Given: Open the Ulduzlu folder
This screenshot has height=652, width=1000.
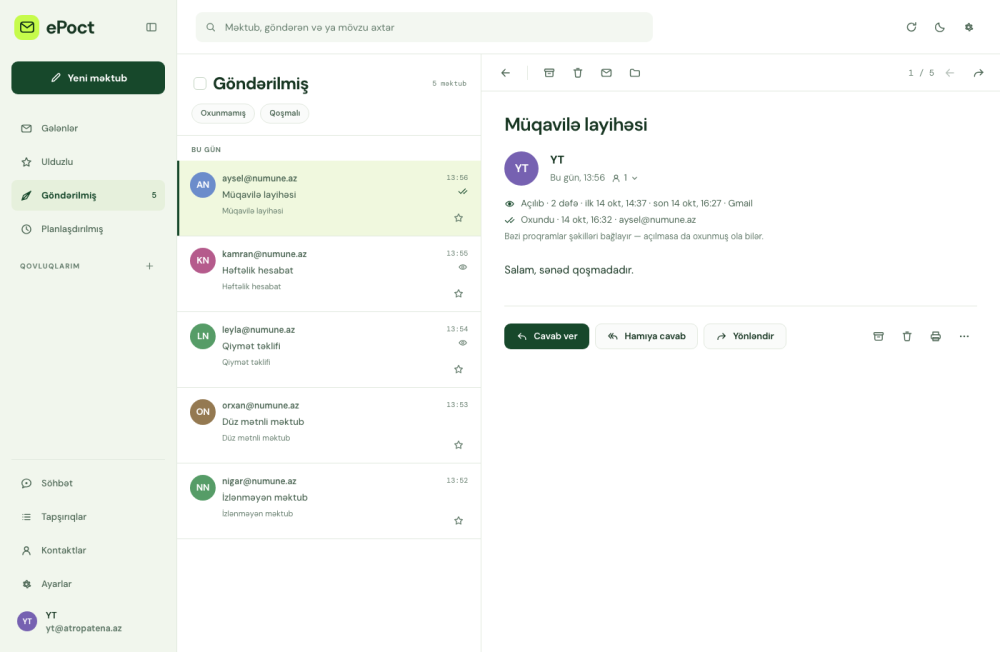Looking at the screenshot, I should (88, 162).
